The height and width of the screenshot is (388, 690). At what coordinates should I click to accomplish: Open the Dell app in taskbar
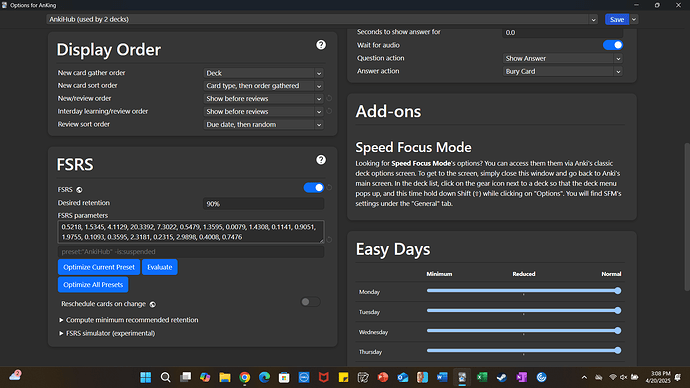(304, 377)
